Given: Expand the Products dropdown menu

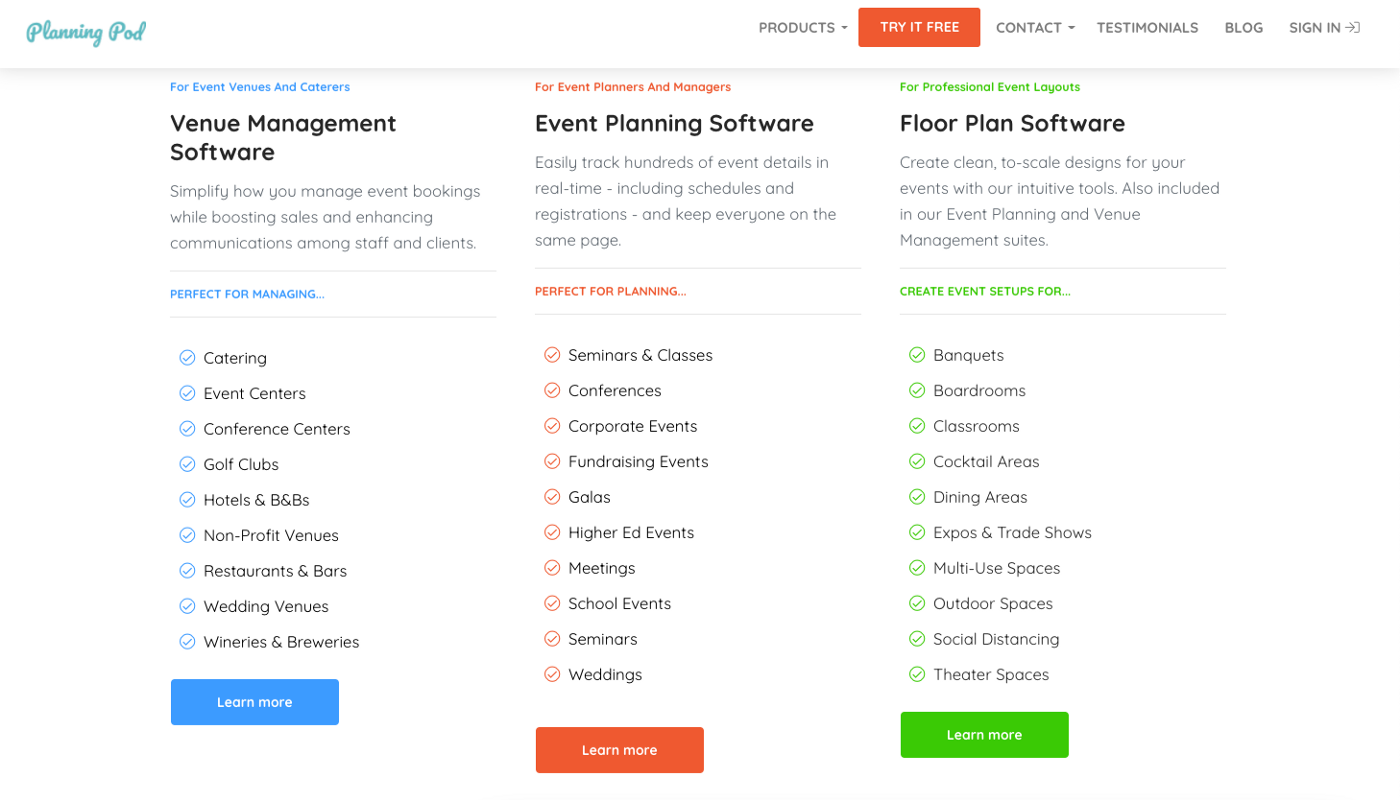Looking at the screenshot, I should (x=802, y=28).
